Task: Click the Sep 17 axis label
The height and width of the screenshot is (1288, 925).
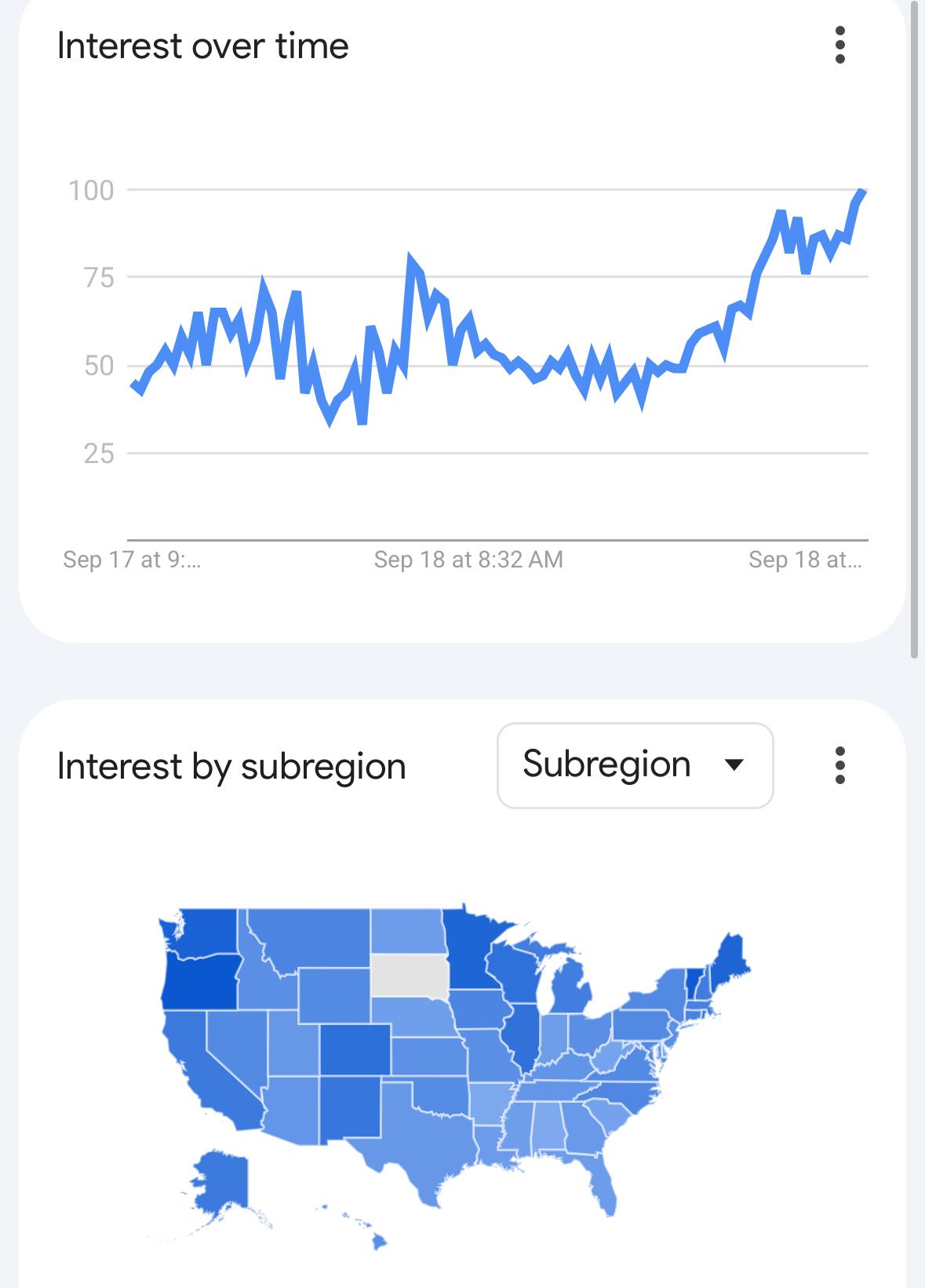Action: 132,560
